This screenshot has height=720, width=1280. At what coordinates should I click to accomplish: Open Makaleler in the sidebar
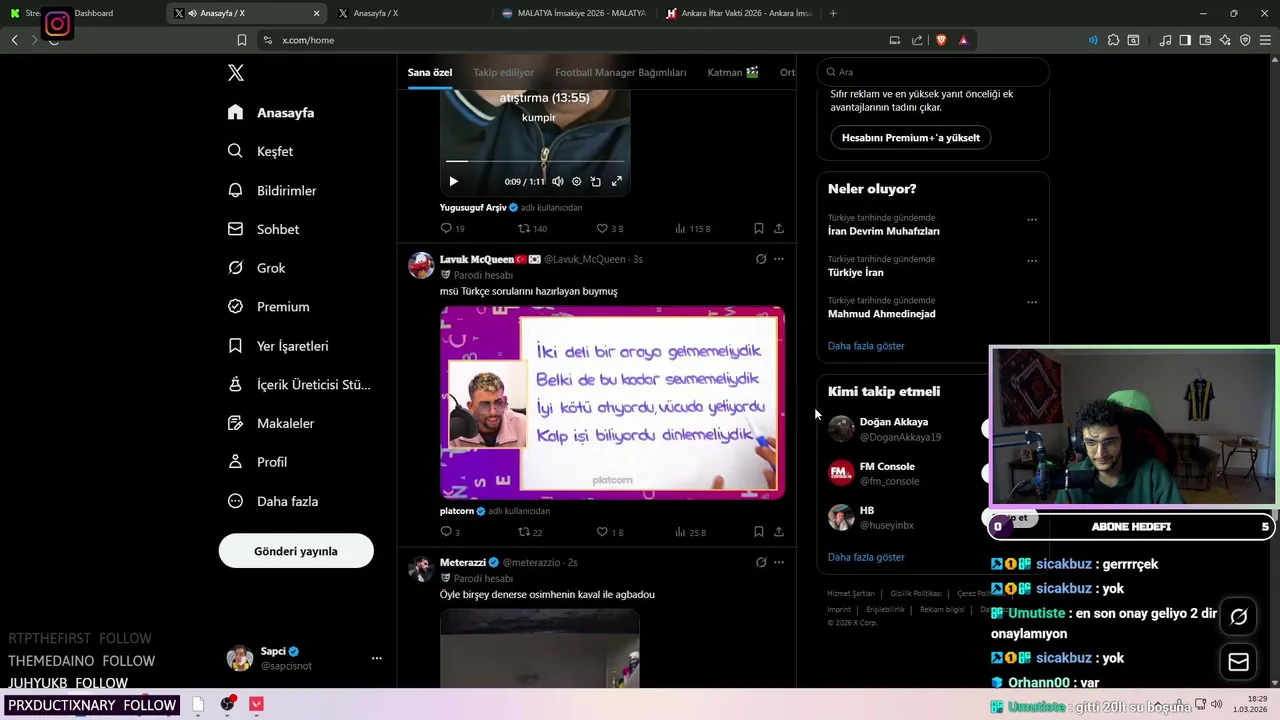tap(271, 423)
